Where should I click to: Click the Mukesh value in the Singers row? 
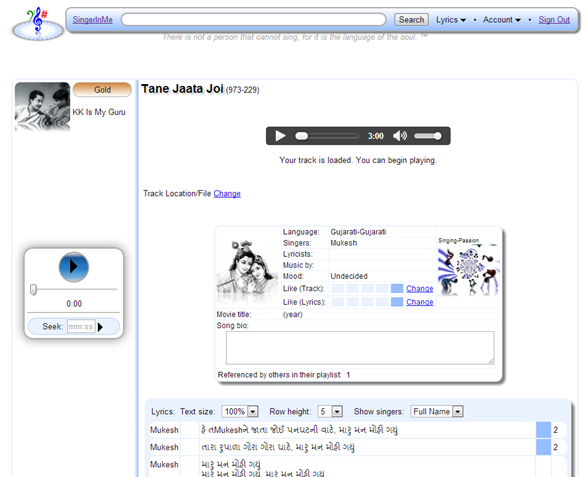tap(344, 243)
